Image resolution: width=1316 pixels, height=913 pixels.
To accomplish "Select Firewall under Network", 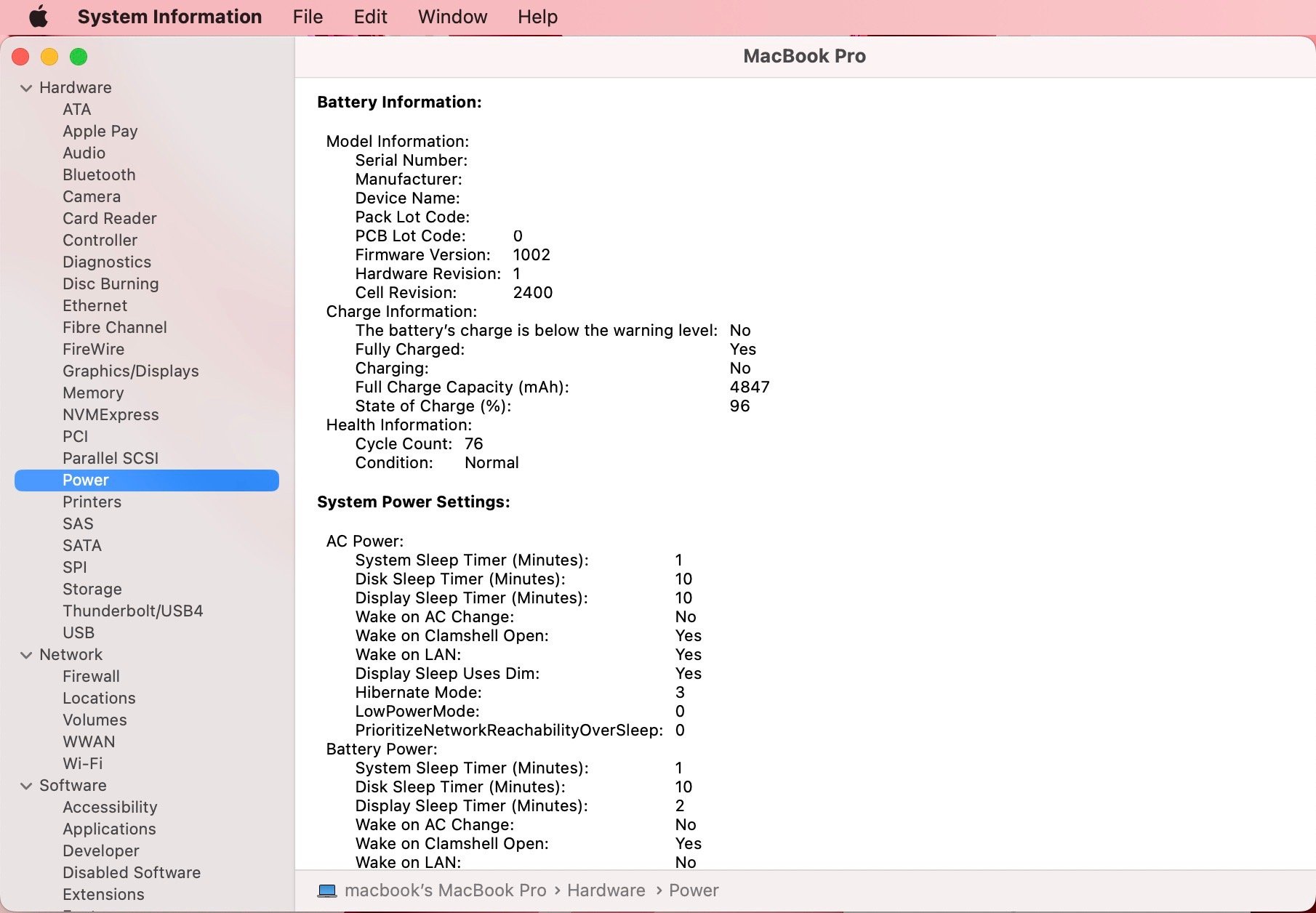I will [x=91, y=677].
